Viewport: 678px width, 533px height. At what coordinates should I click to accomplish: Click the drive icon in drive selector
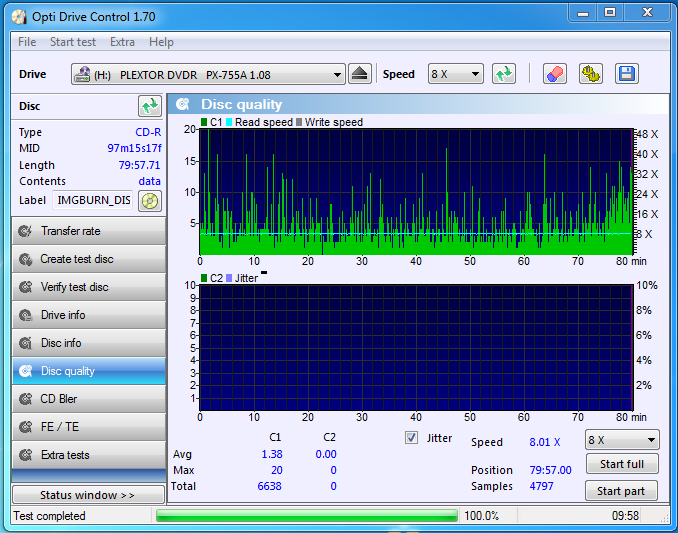coord(82,74)
